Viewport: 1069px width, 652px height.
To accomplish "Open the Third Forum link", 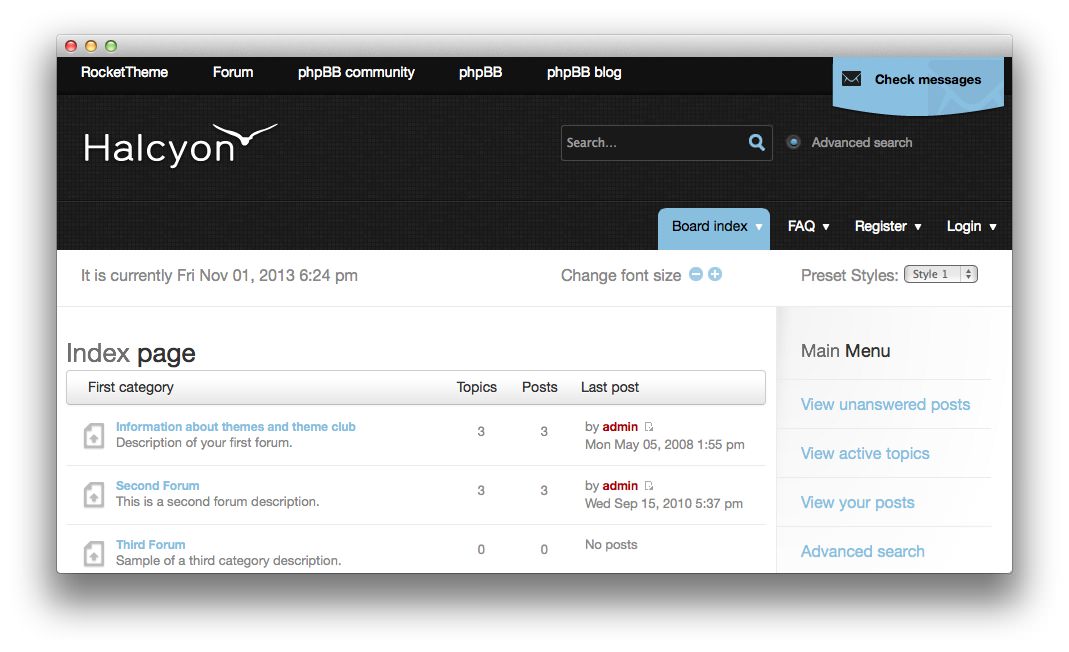I will pos(151,544).
